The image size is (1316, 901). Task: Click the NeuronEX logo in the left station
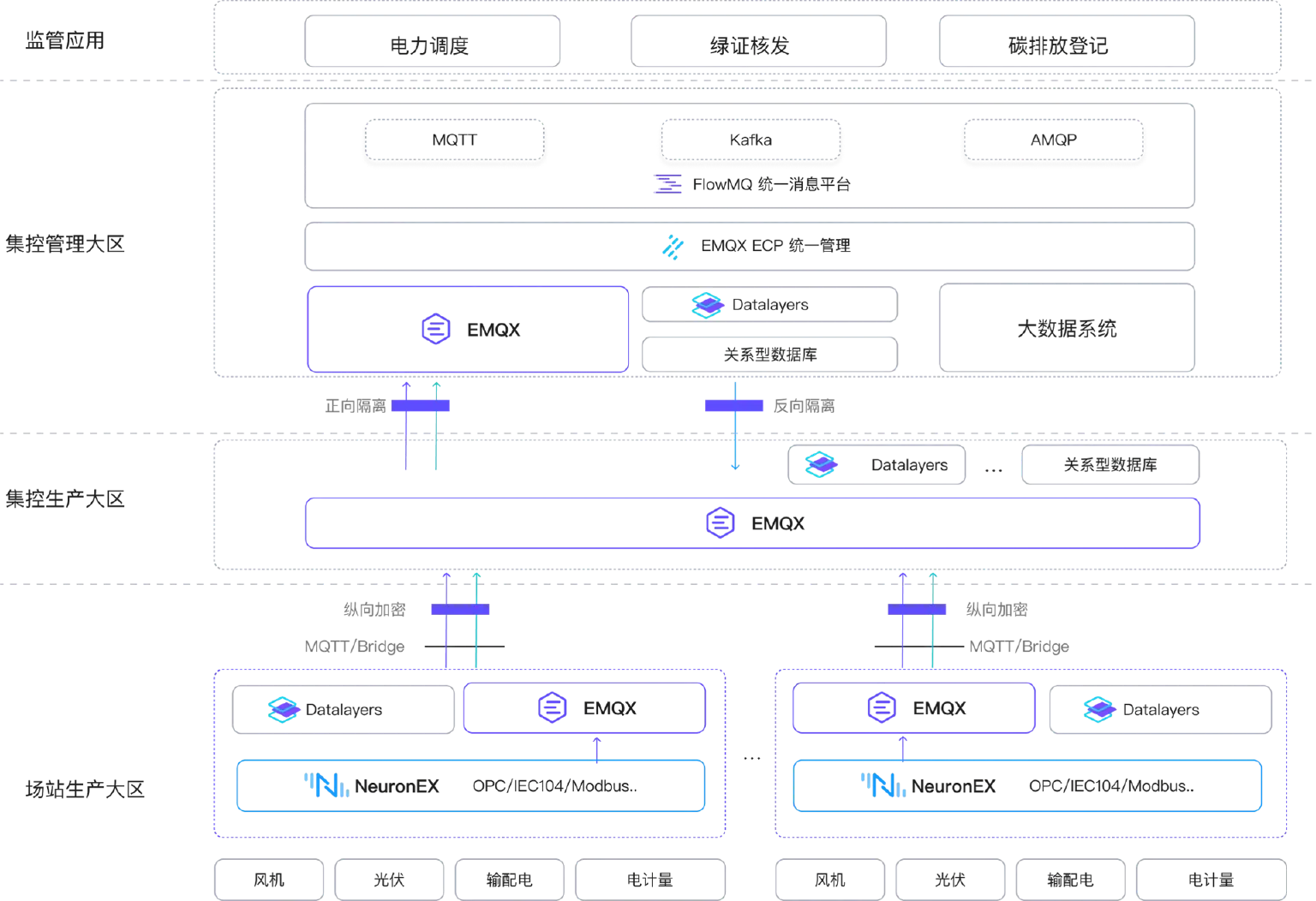[x=327, y=785]
